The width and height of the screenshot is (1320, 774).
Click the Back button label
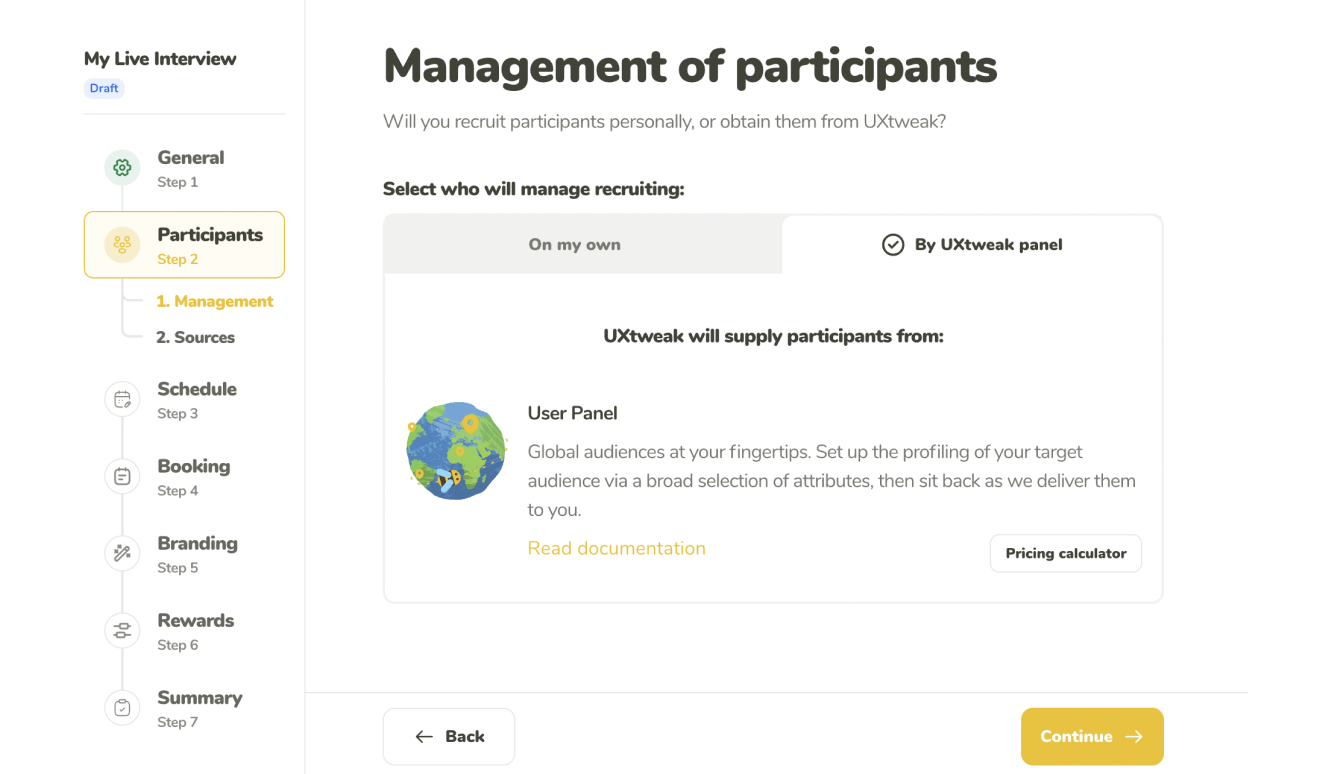click(465, 737)
